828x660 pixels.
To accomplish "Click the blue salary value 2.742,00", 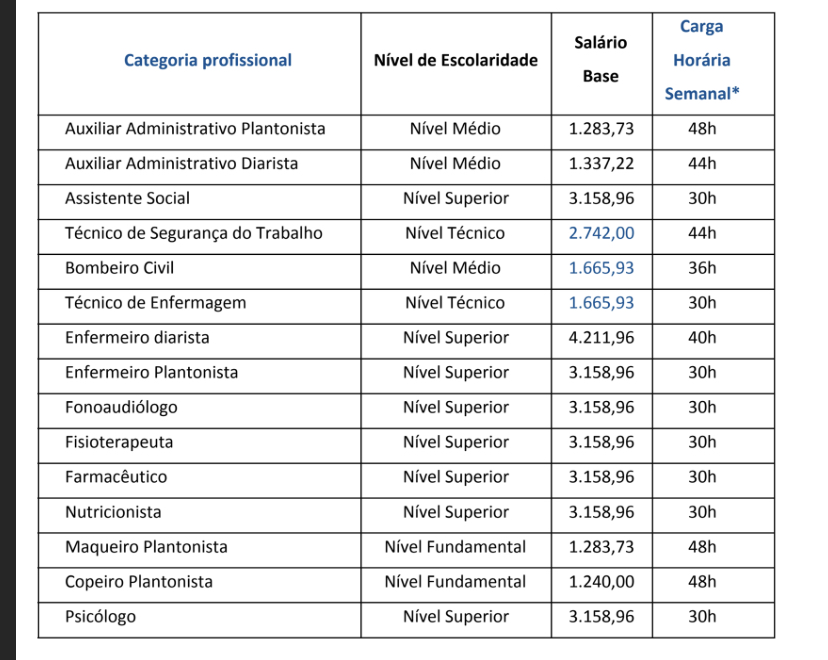I will (x=601, y=233).
